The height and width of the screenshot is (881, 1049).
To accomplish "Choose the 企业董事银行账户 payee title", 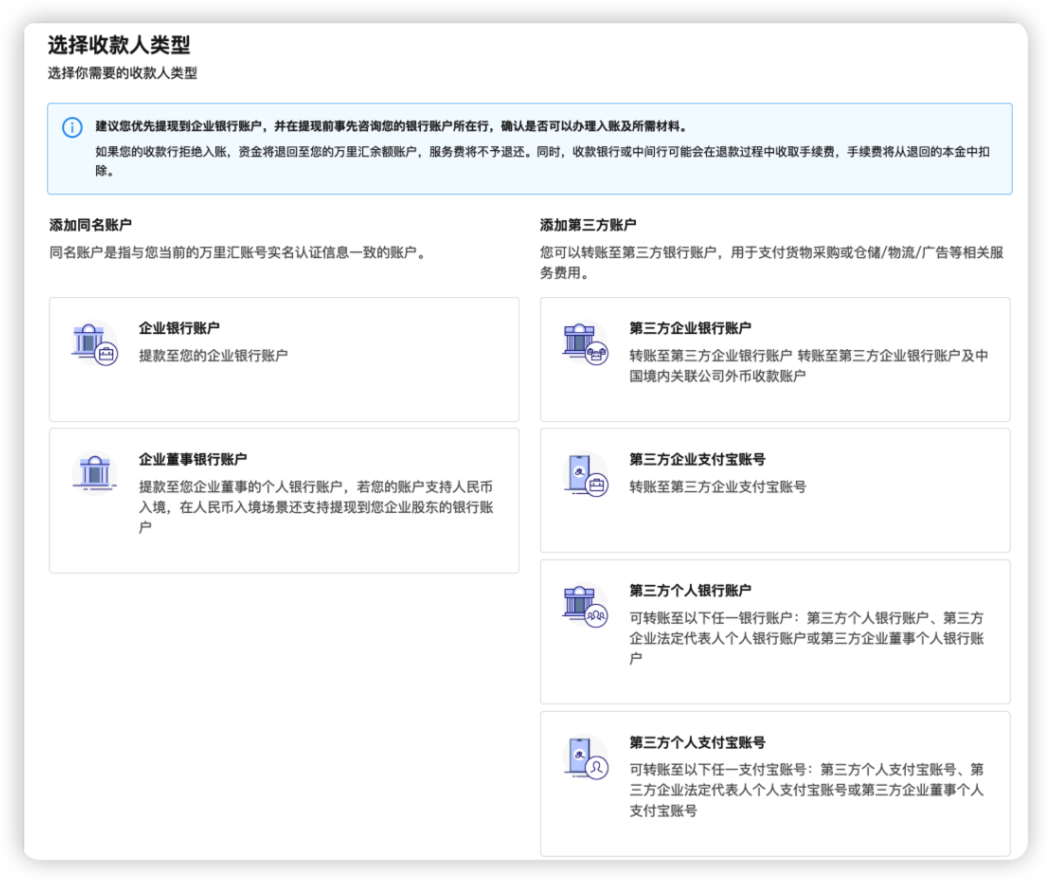I will tap(192, 459).
